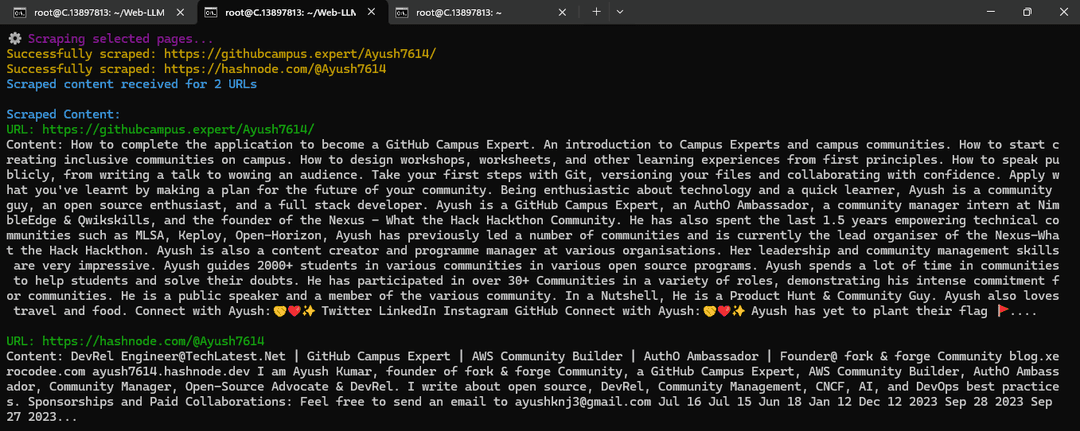Click 'AWS Community Builder' after GitHub Campus Expert |
Image resolution: width=1080 pixels, height=431 pixels.
tap(547, 357)
